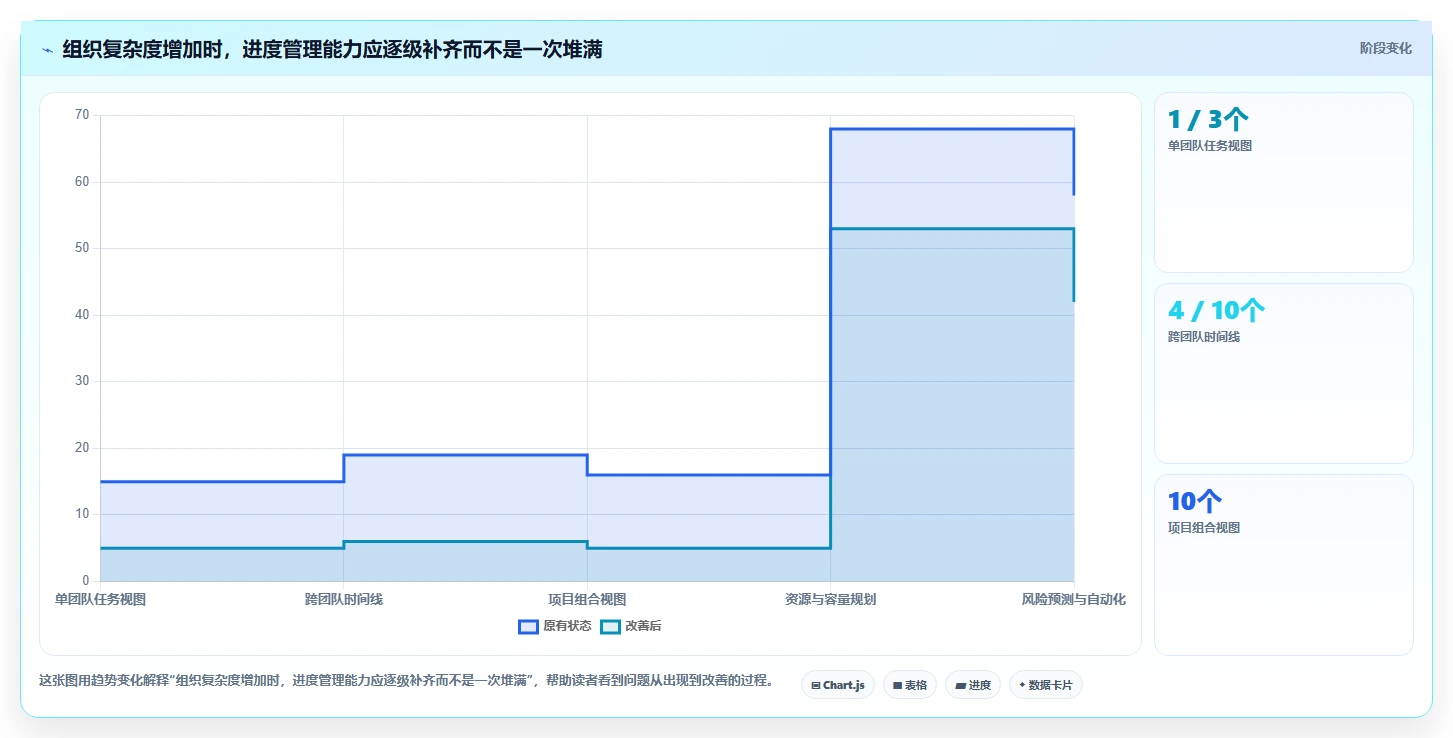Viewport: 1453px width, 738px height.
Task: Click the 1 / 3个 value
Action: (x=1208, y=120)
